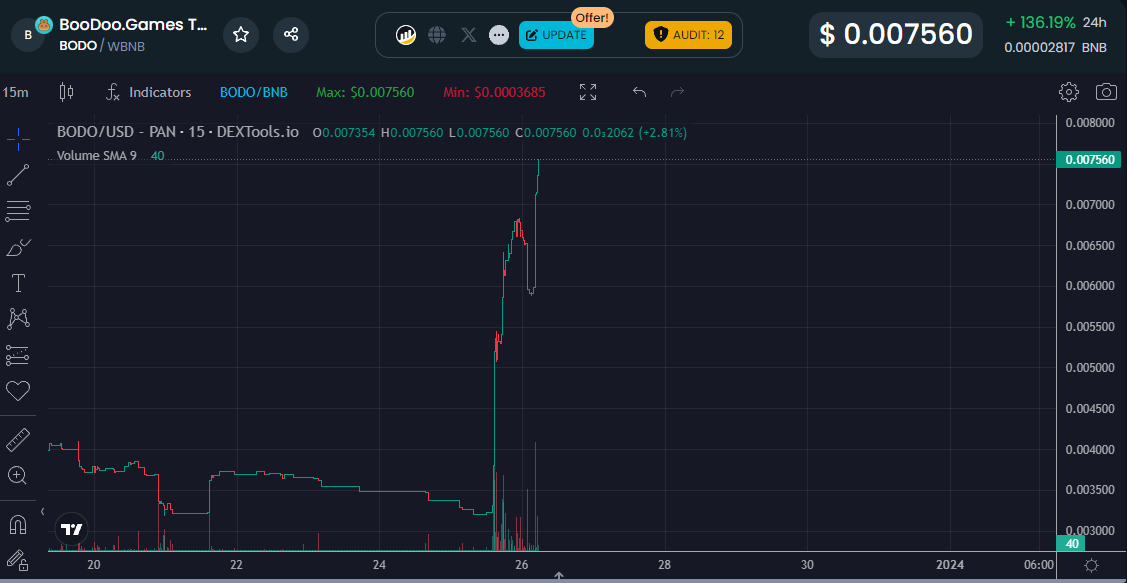1127x583 pixels.
Task: Take a chart snapshot with camera
Action: [1106, 92]
